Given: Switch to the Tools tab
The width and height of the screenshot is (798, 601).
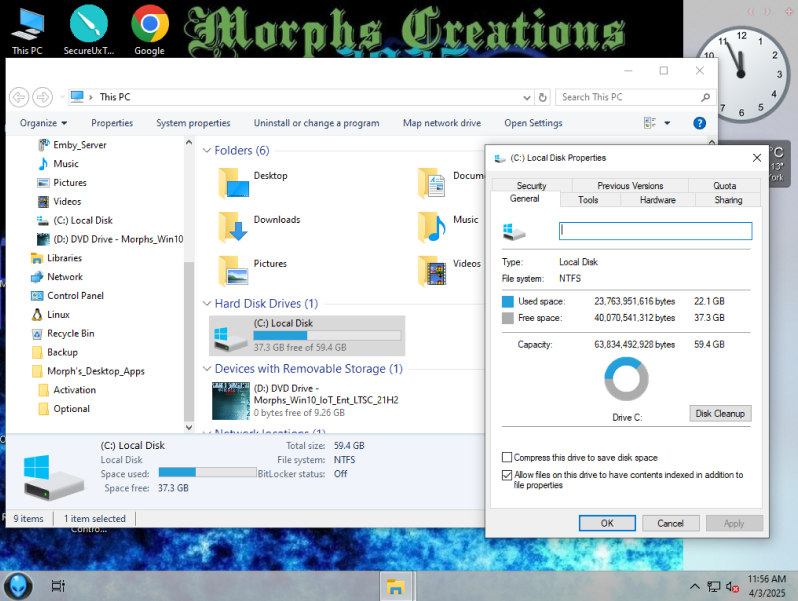Looking at the screenshot, I should [x=588, y=200].
